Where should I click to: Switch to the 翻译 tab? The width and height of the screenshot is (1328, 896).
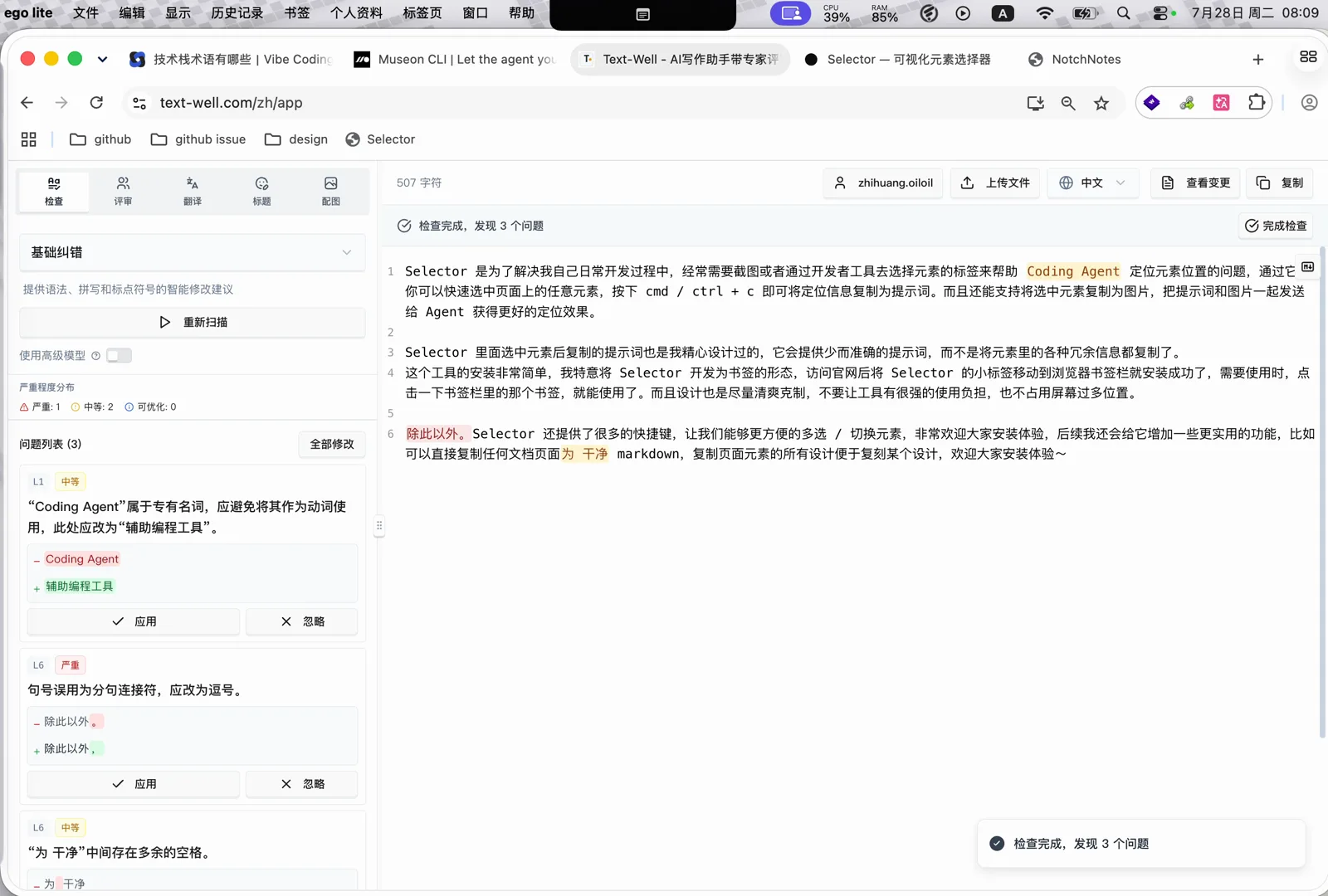tap(193, 192)
